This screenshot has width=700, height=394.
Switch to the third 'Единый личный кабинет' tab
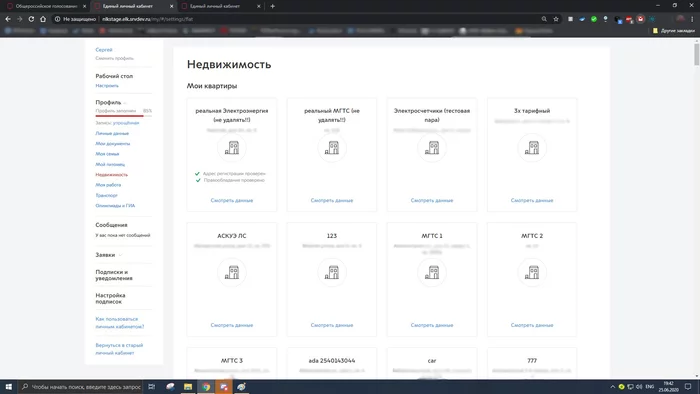coord(220,6)
